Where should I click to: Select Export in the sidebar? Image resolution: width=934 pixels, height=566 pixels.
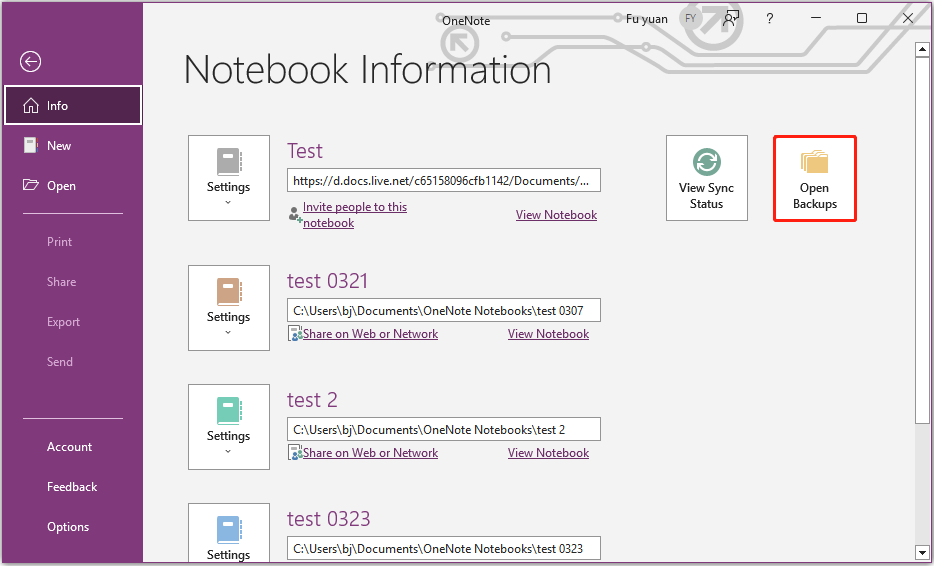[x=63, y=322]
